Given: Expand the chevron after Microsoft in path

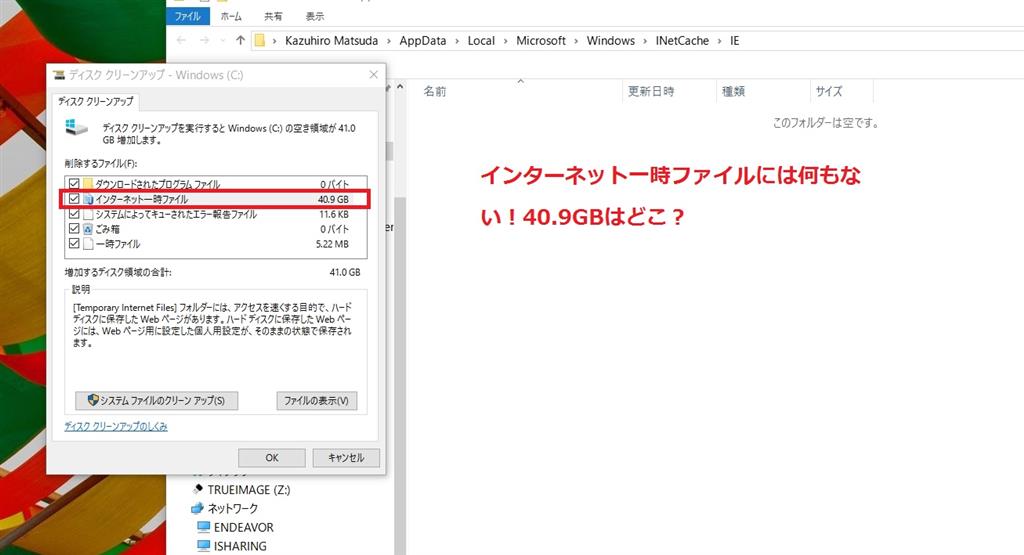Looking at the screenshot, I should tap(576, 41).
